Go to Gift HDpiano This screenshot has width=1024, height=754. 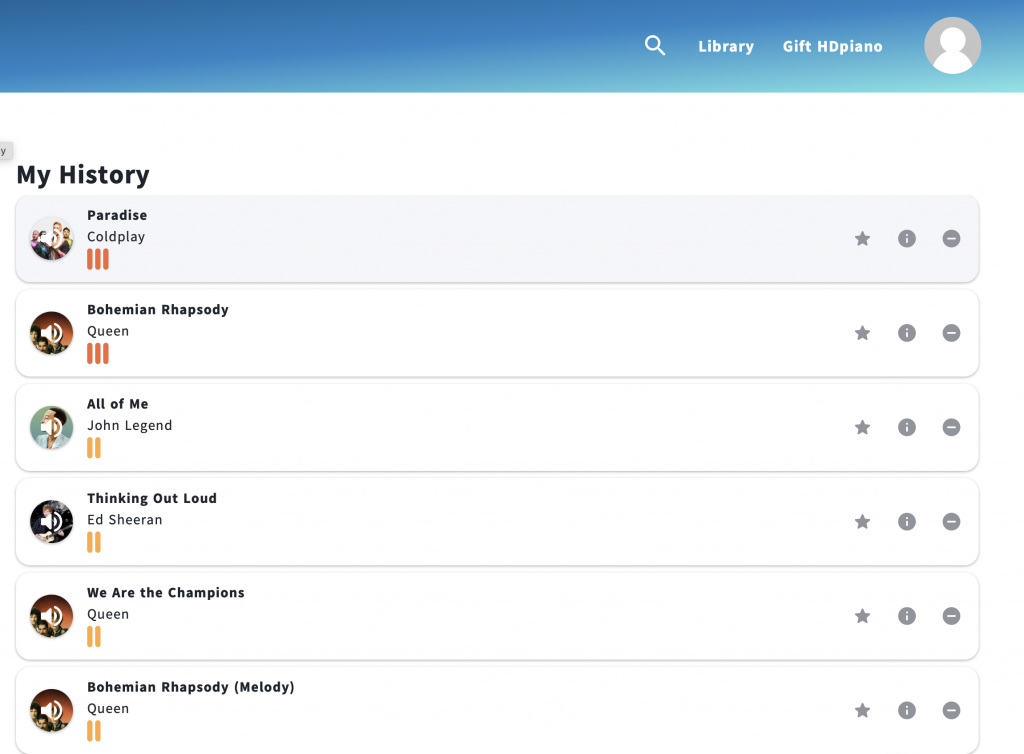833,46
